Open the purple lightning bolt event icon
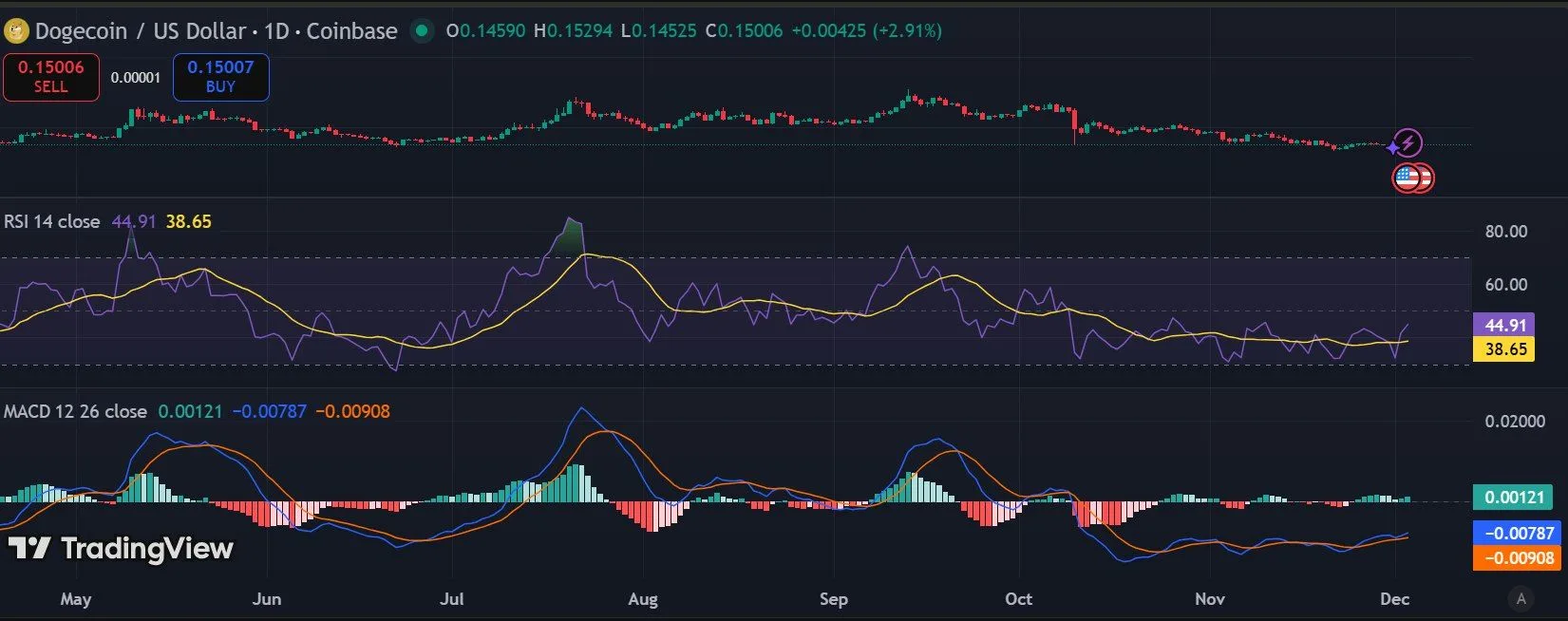Viewport: 1568px width, 621px height. [1408, 142]
